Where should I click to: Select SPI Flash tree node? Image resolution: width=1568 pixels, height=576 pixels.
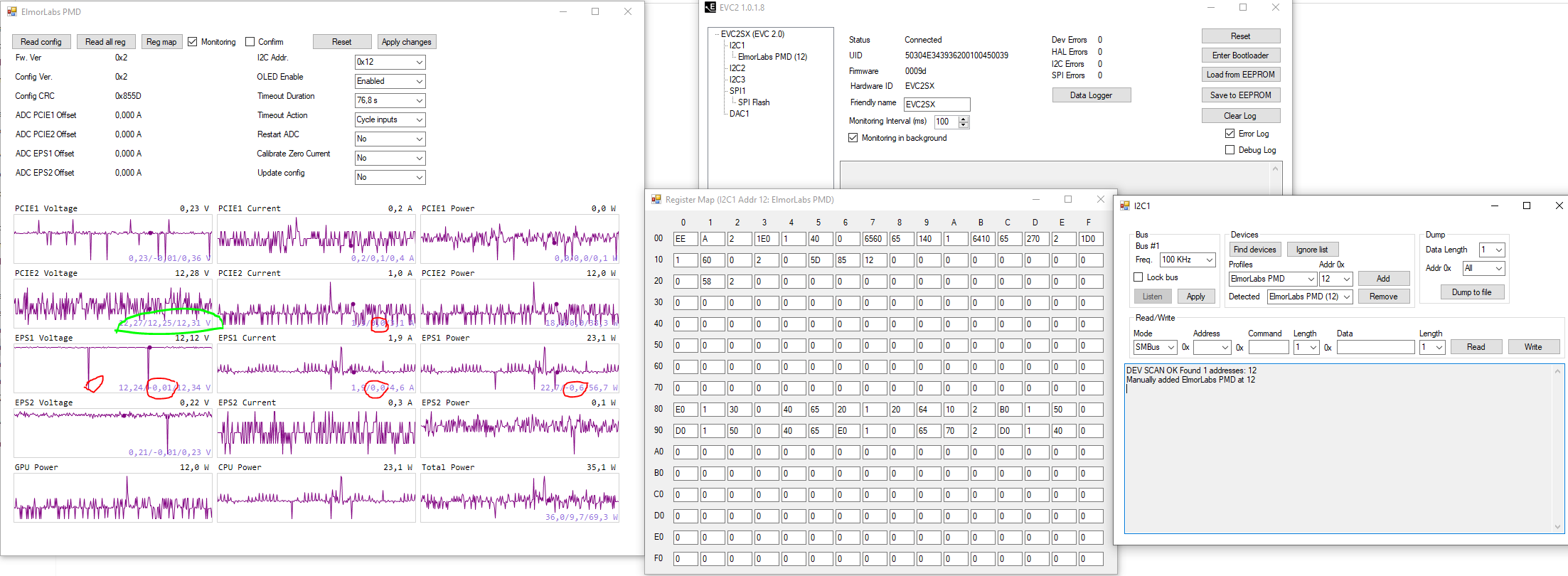click(754, 102)
